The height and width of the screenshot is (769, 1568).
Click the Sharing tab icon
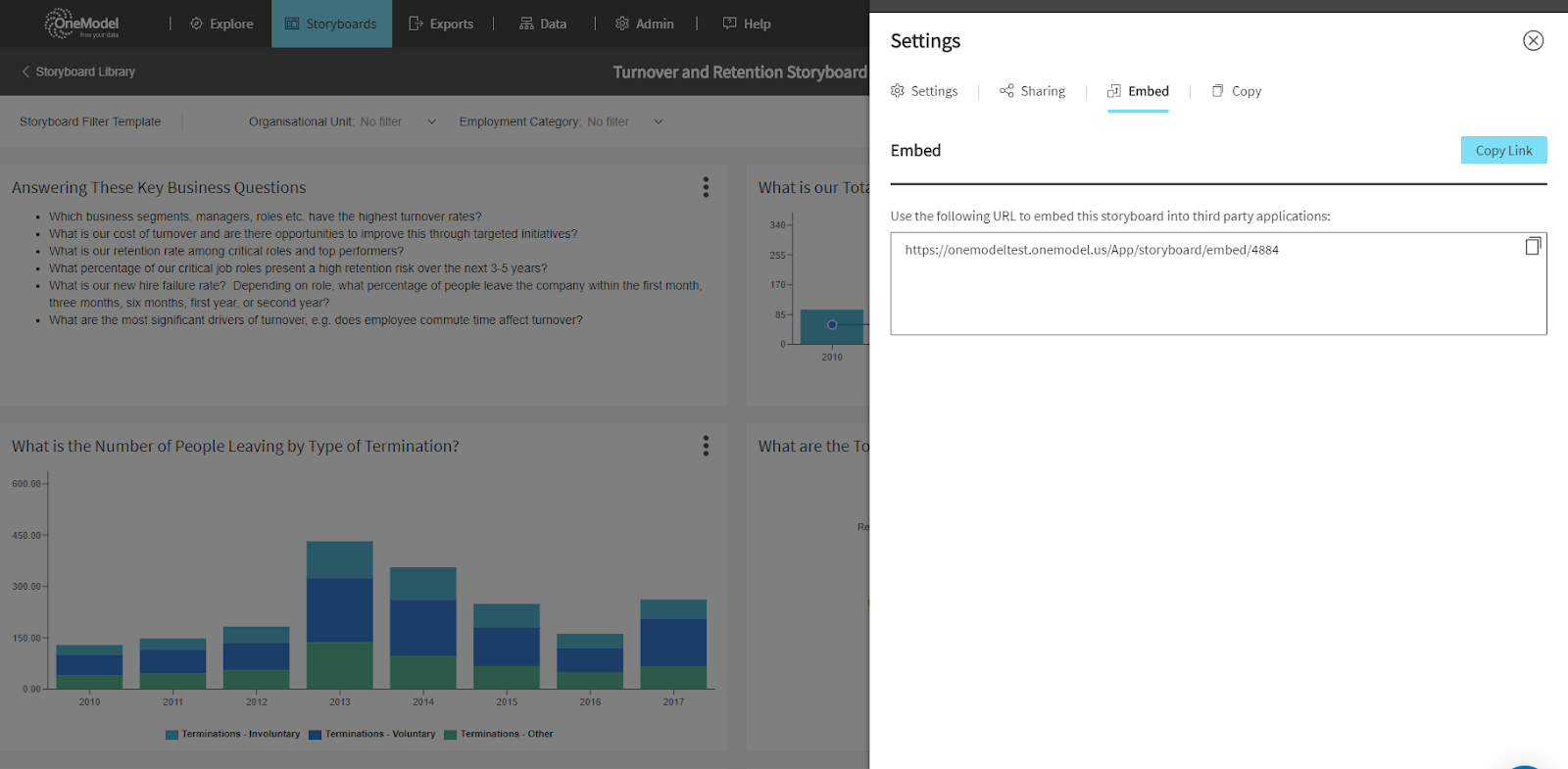(1006, 91)
